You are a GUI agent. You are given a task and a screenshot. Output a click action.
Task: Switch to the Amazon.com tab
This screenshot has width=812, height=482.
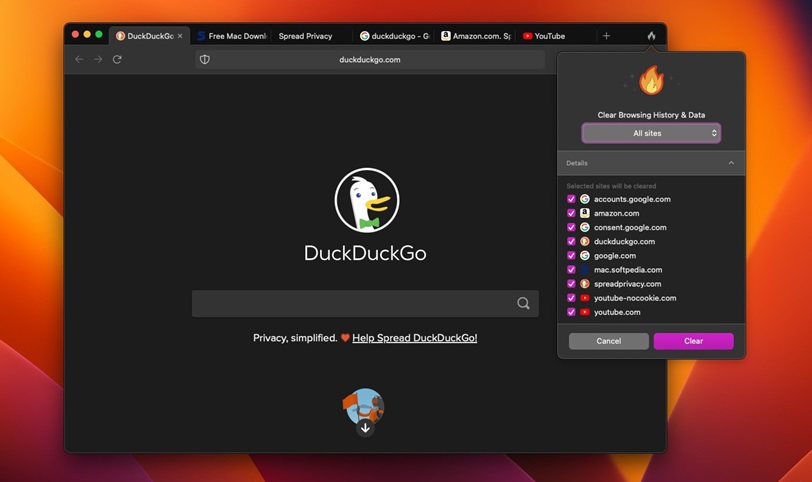(476, 36)
